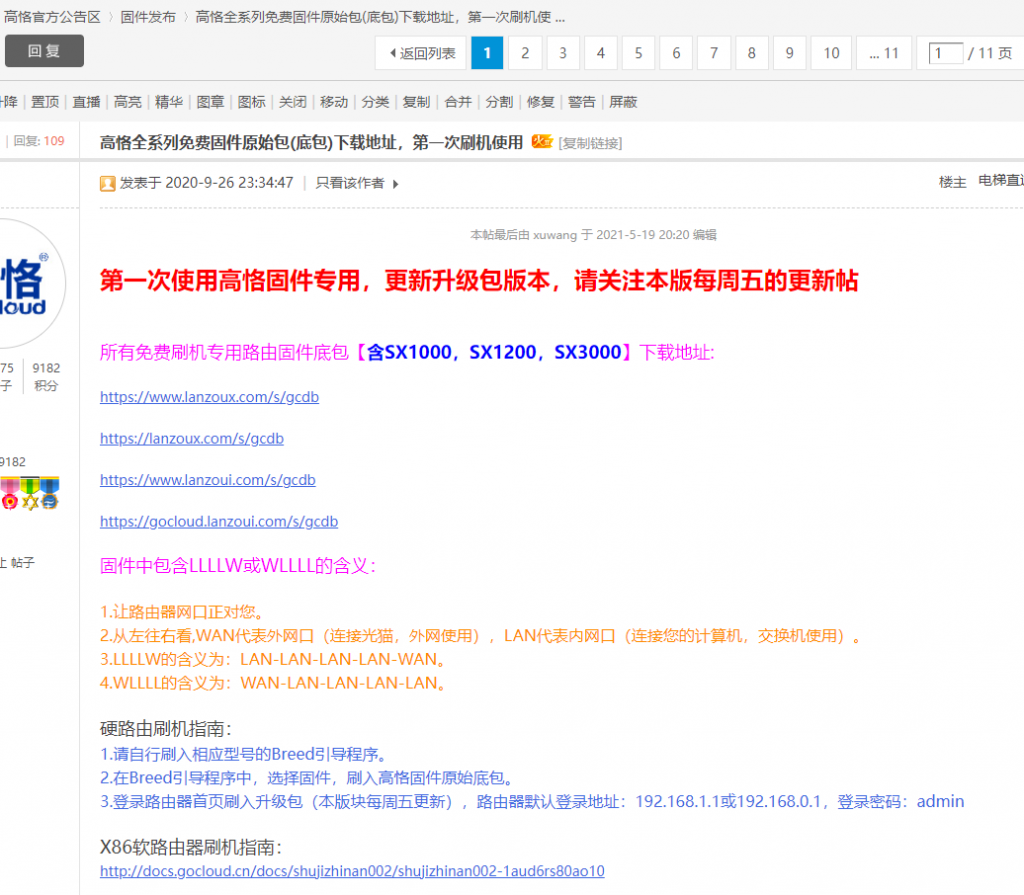The height and width of the screenshot is (895, 1024).
Task: Click the 分类 moderation option
Action: pos(376,102)
